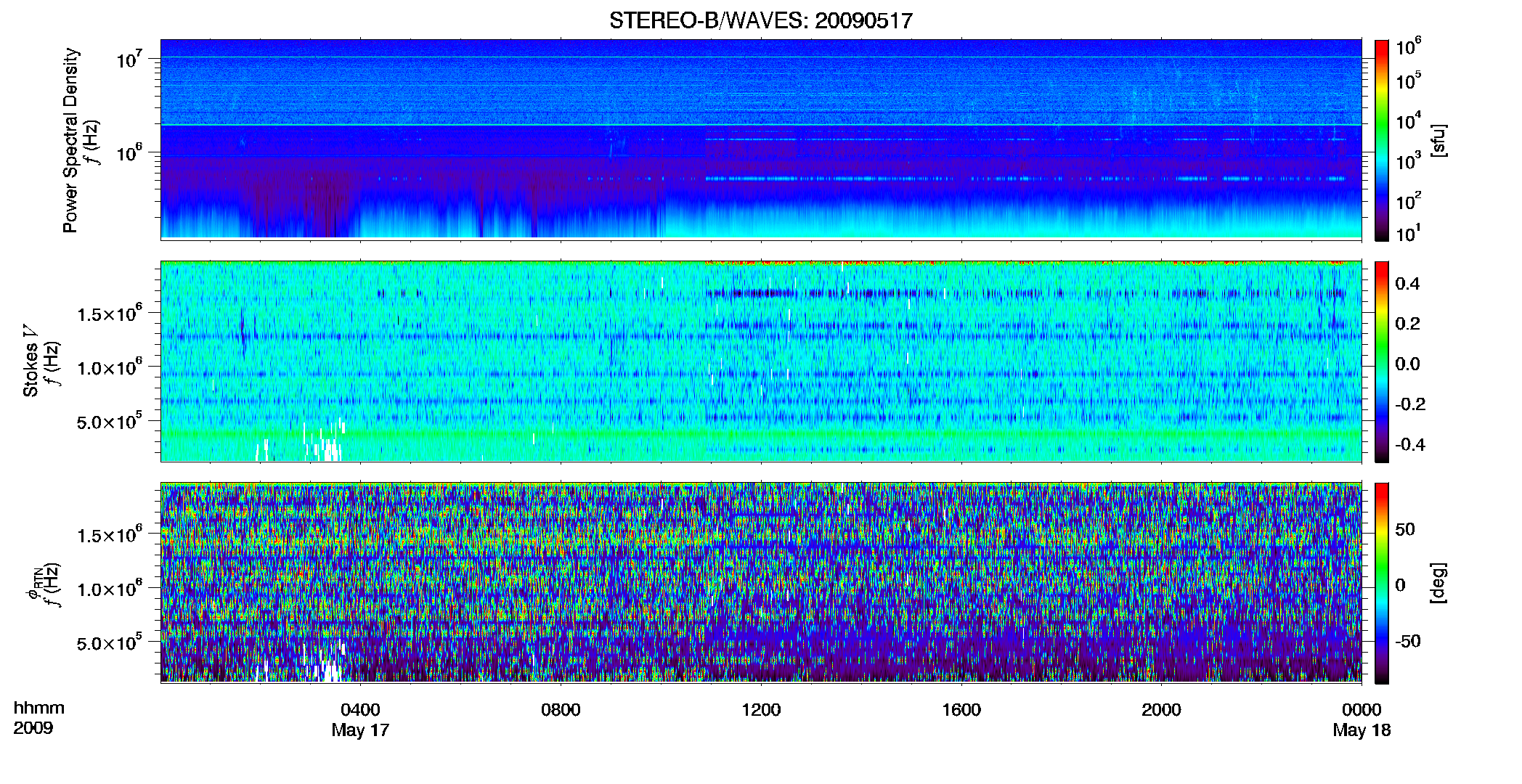Click the 1.5×10^6 tick on Stokes V axis
The height and width of the screenshot is (784, 1522).
[x=110, y=313]
